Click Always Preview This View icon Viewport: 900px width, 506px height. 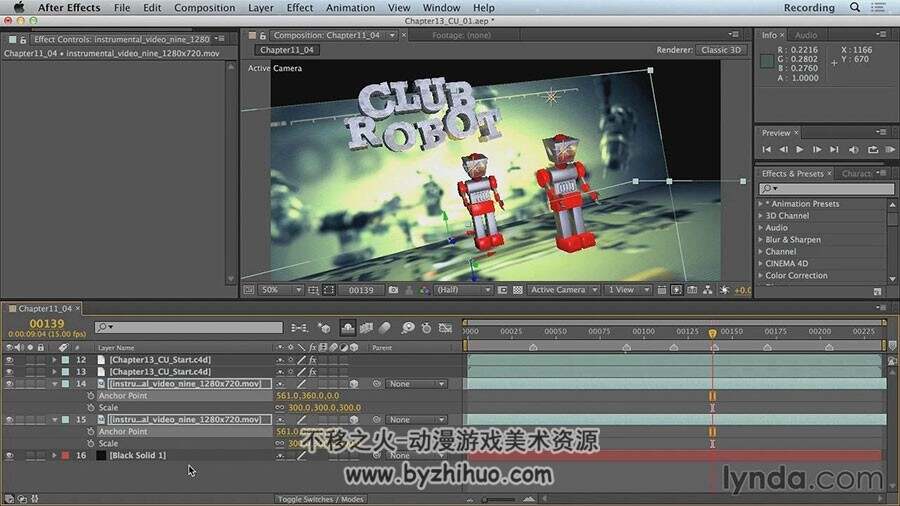[x=249, y=290]
